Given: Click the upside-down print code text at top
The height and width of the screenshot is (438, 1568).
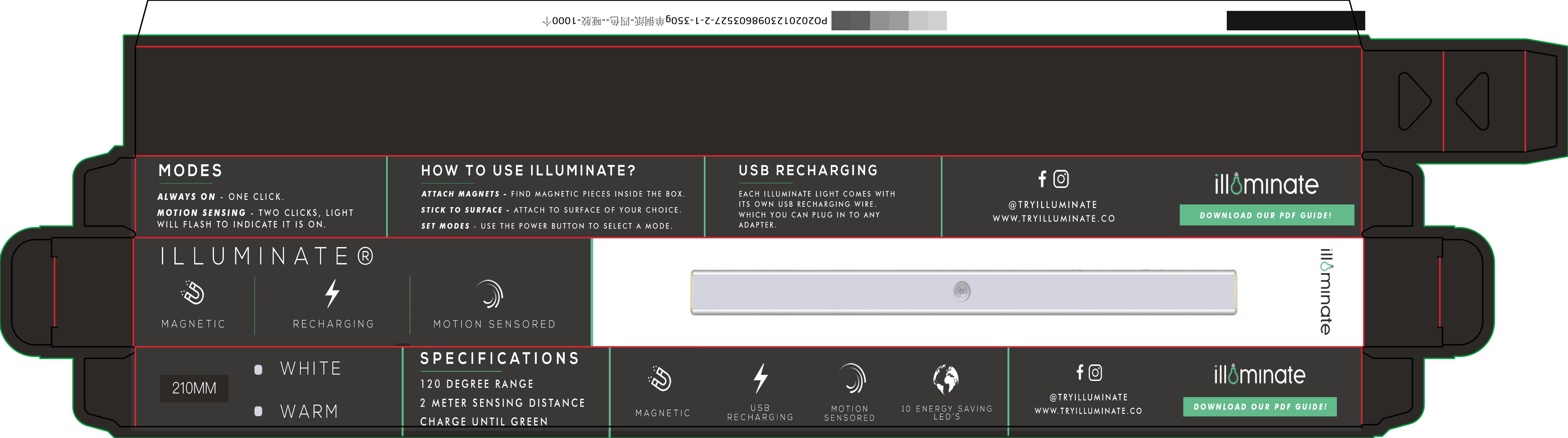Looking at the screenshot, I should tap(685, 21).
